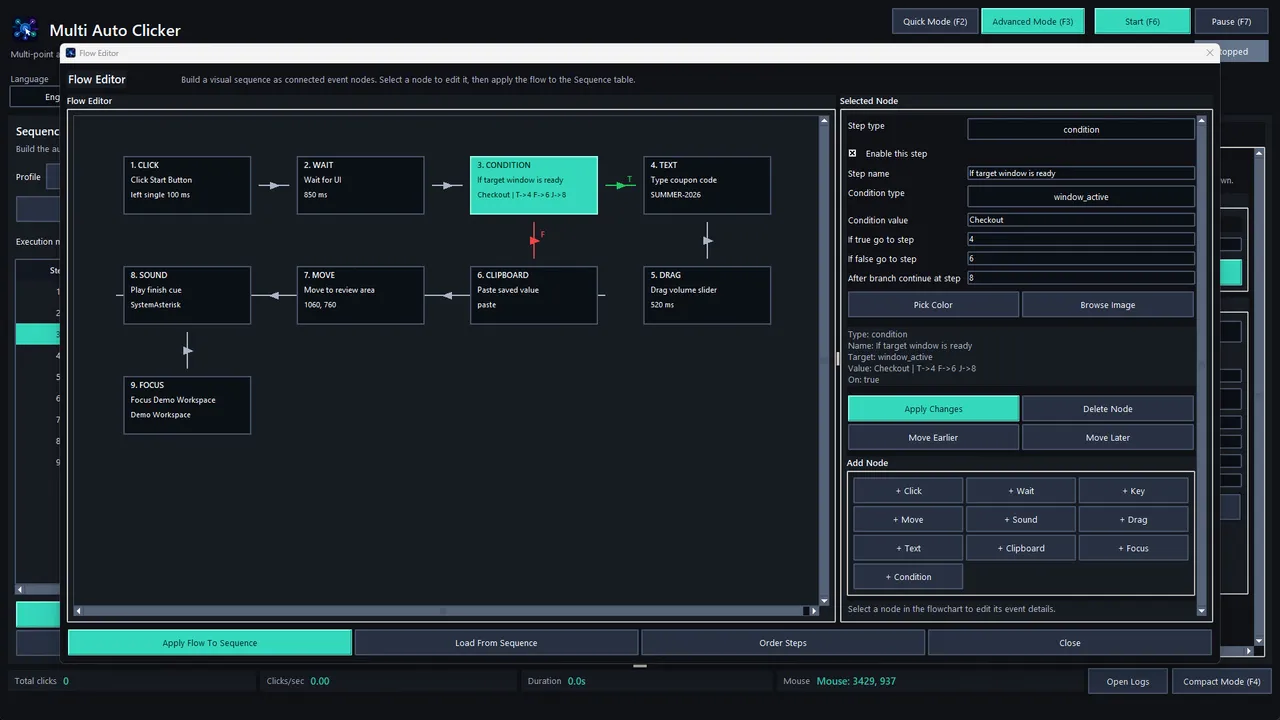Viewport: 1280px width, 720px height.
Task: Click the Selected Node panel vertical scrollbar
Action: tap(1201, 365)
